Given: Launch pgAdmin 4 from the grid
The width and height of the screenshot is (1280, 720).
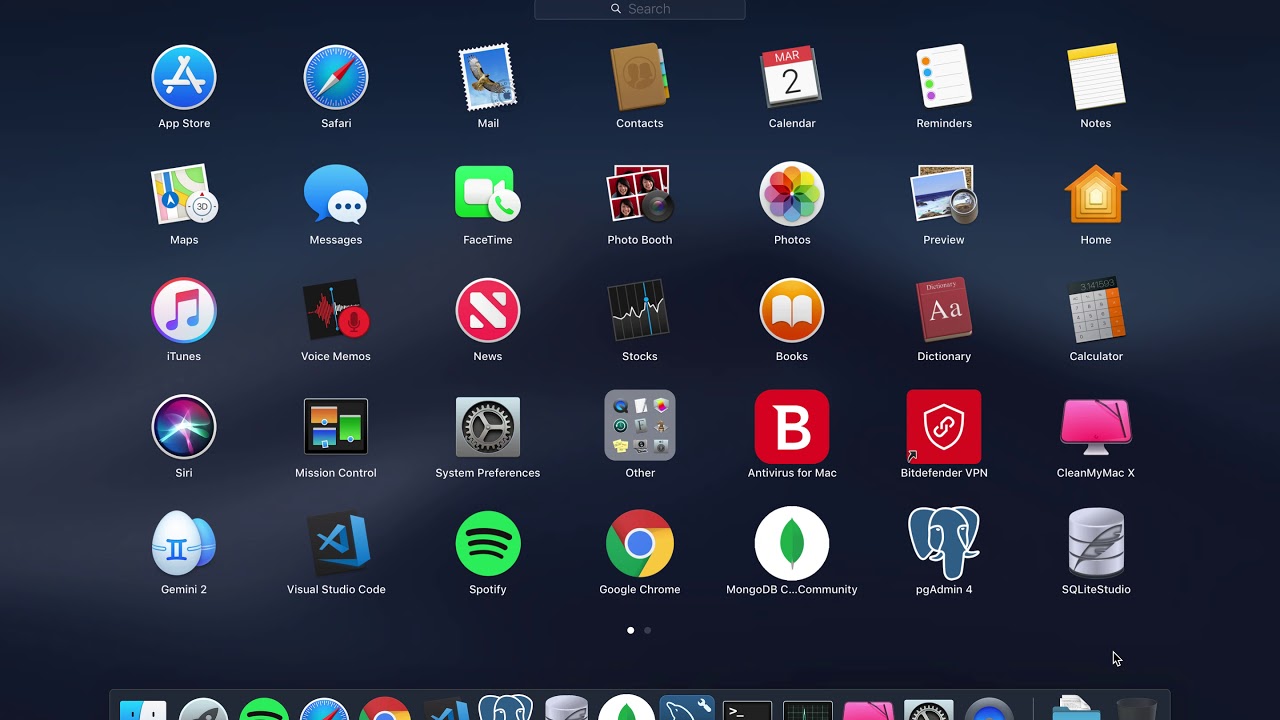Looking at the screenshot, I should [944, 543].
